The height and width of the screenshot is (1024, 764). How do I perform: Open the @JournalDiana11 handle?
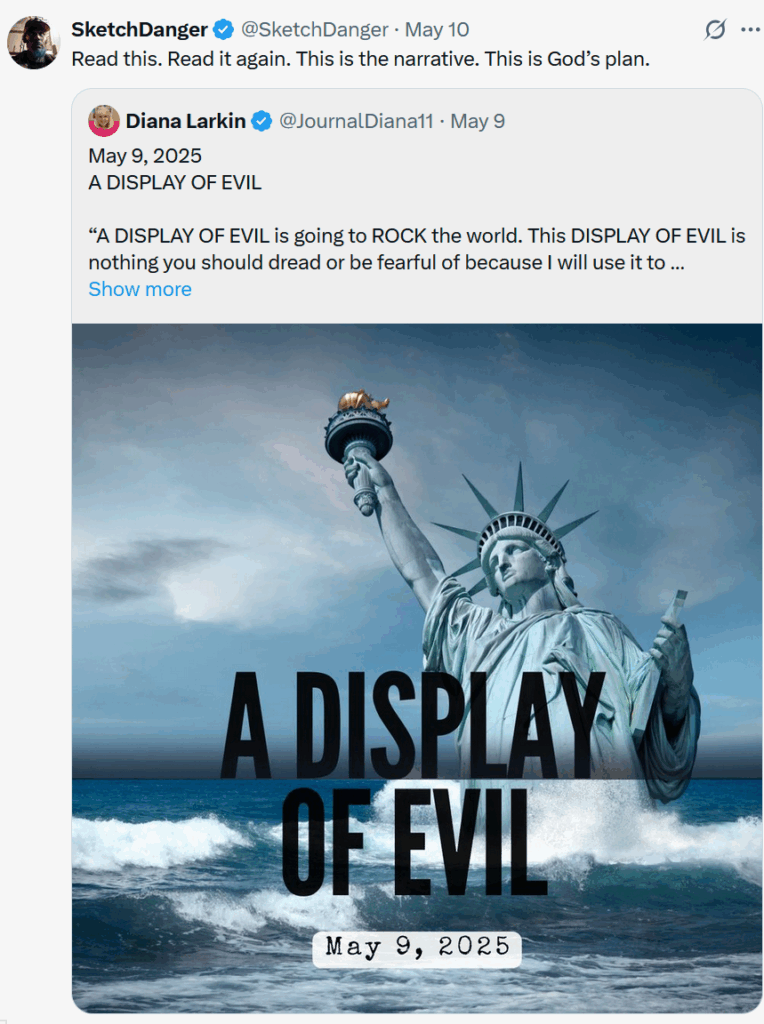[357, 121]
